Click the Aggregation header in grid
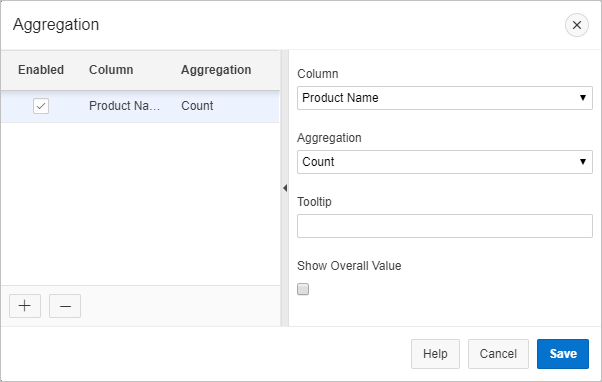 point(216,70)
